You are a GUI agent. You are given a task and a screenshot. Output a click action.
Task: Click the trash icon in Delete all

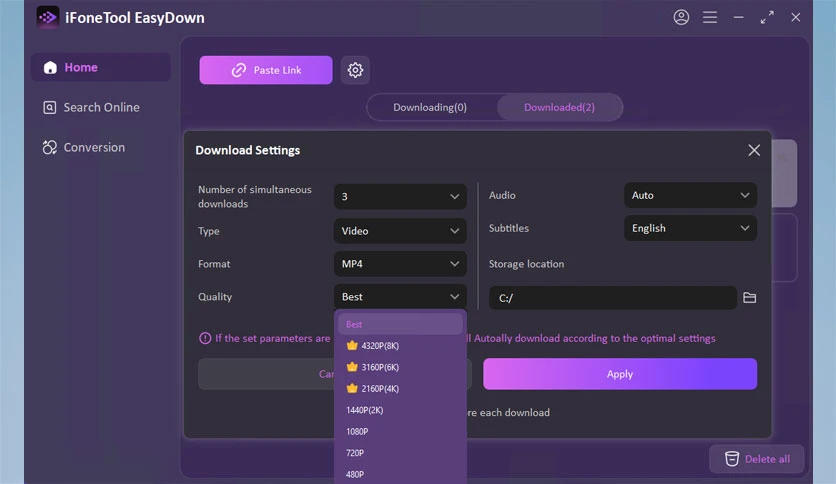tap(732, 458)
